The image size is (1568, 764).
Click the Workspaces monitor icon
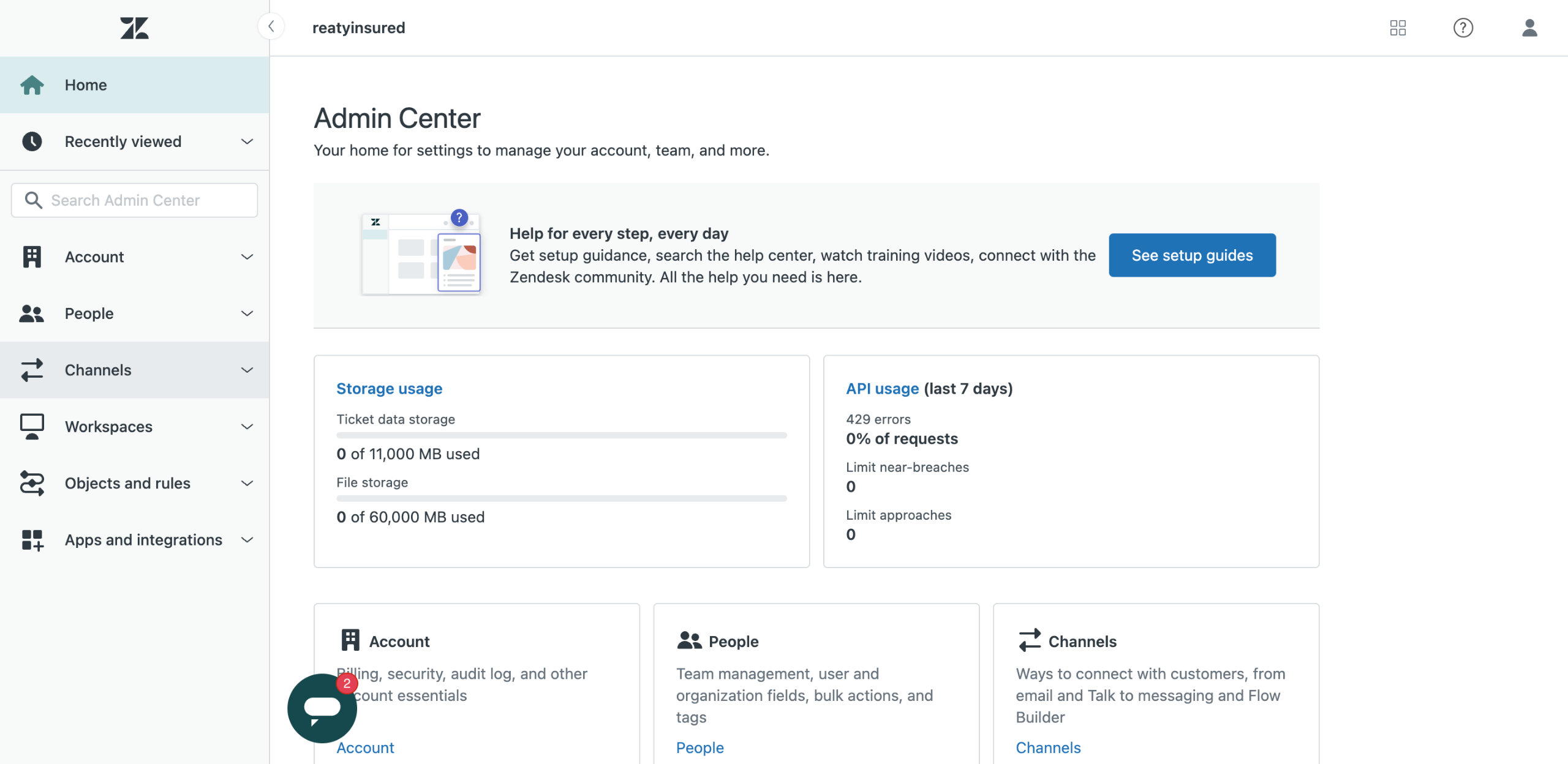tap(32, 427)
